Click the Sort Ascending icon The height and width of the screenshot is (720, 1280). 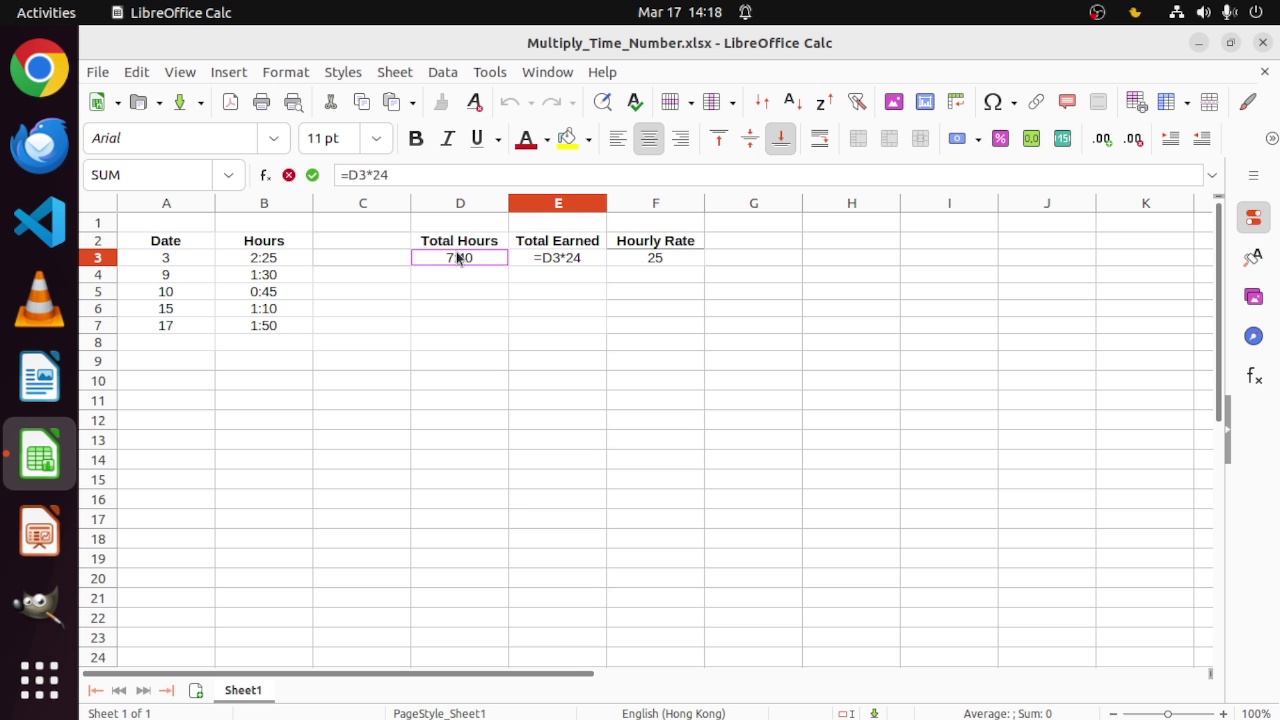pos(792,102)
